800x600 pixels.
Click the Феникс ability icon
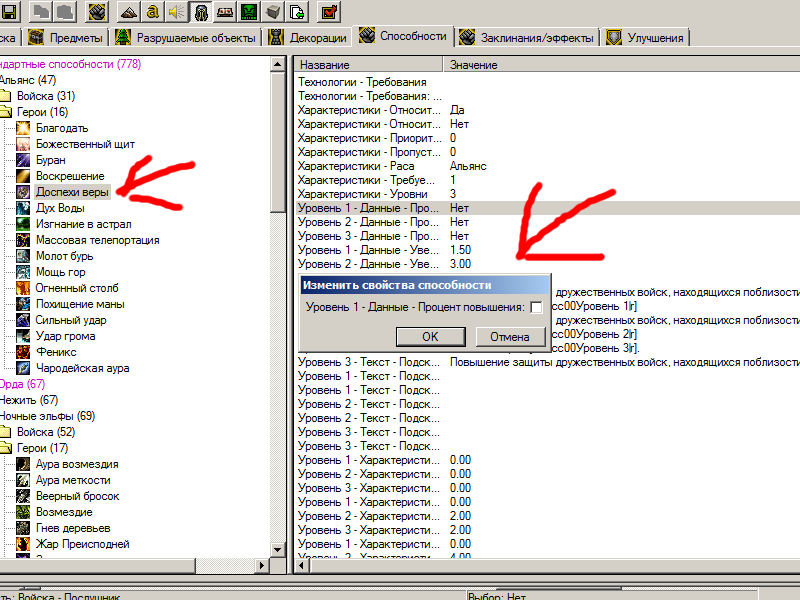(x=23, y=352)
